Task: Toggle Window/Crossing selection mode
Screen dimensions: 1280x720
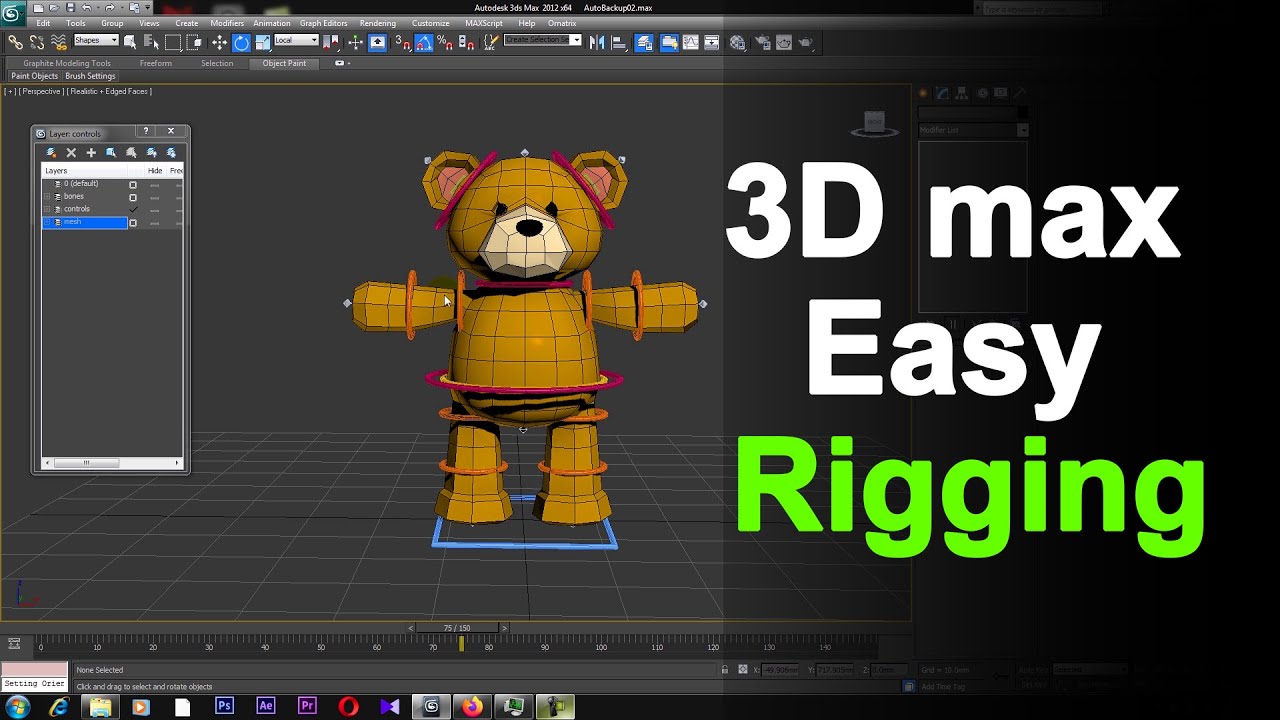Action: click(194, 42)
